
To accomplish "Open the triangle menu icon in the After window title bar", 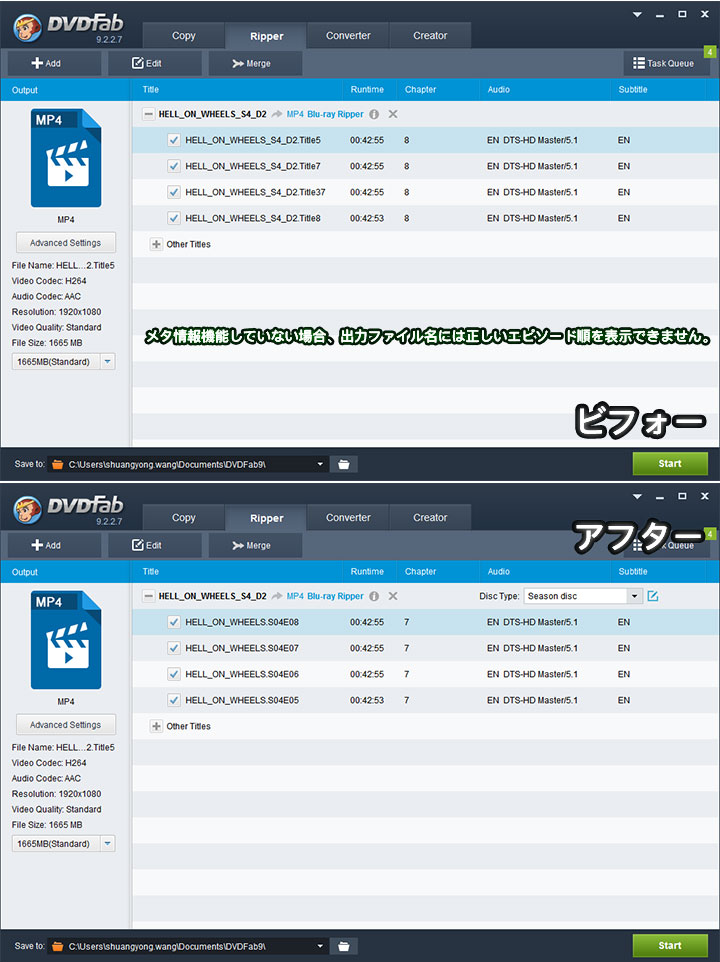I will pyautogui.click(x=637, y=496).
